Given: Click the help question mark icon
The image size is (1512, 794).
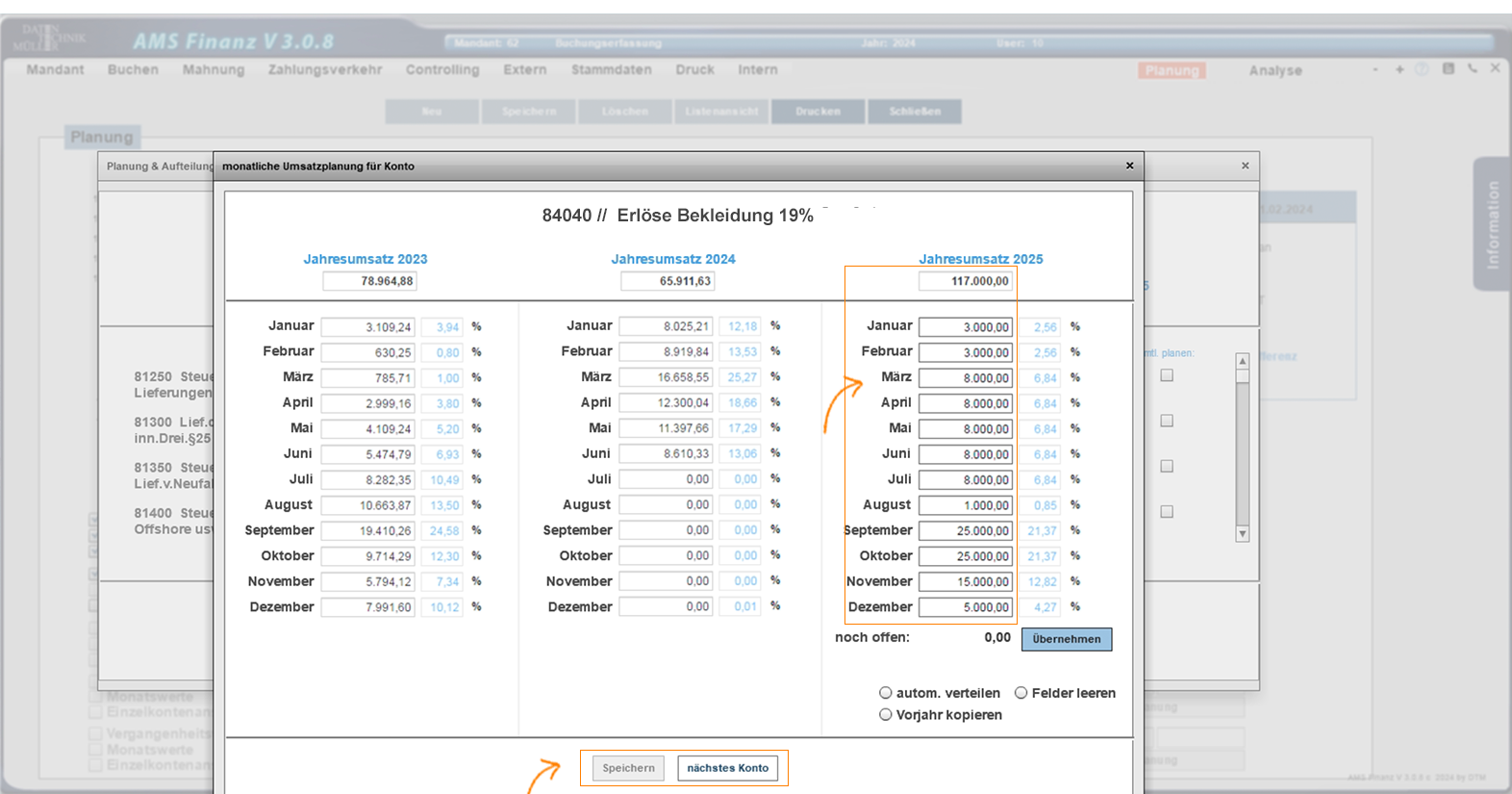Looking at the screenshot, I should pyautogui.click(x=1422, y=69).
